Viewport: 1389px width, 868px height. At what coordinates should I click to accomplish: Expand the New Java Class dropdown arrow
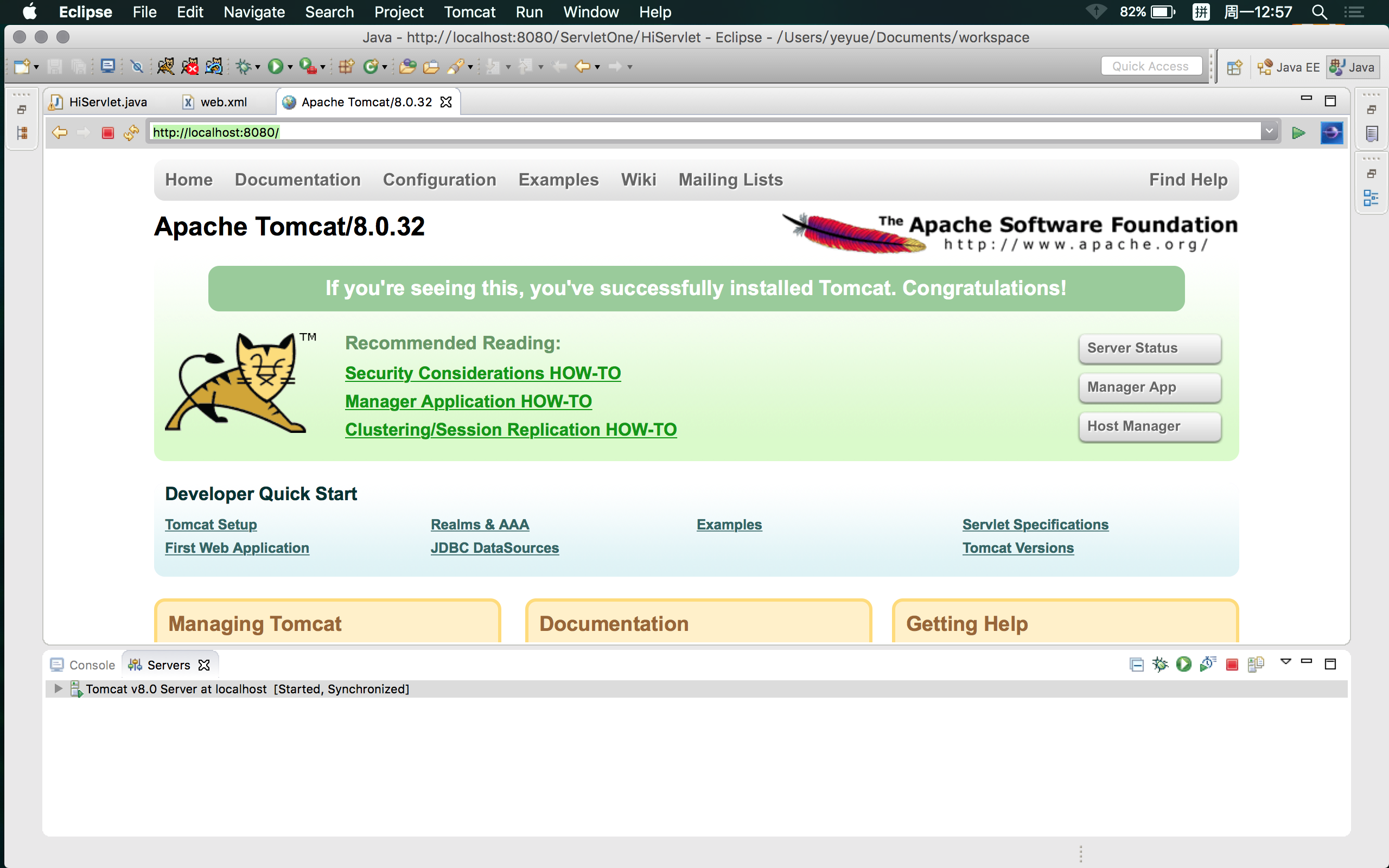384,67
